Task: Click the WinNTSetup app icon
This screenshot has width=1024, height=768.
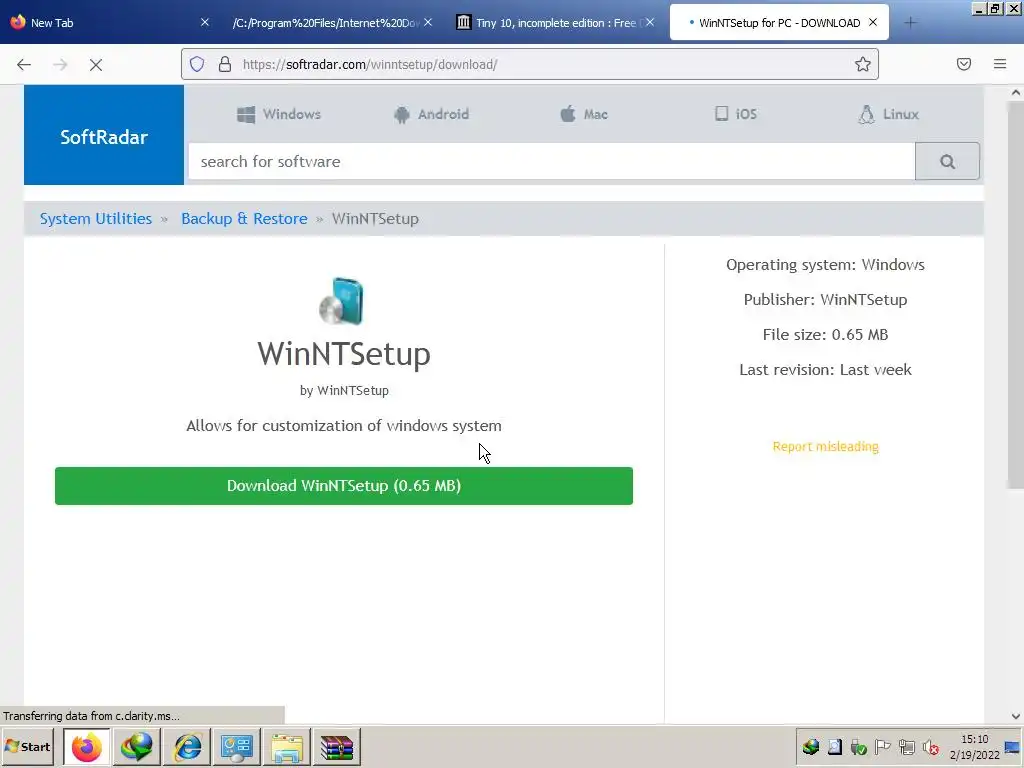Action: 342,301
